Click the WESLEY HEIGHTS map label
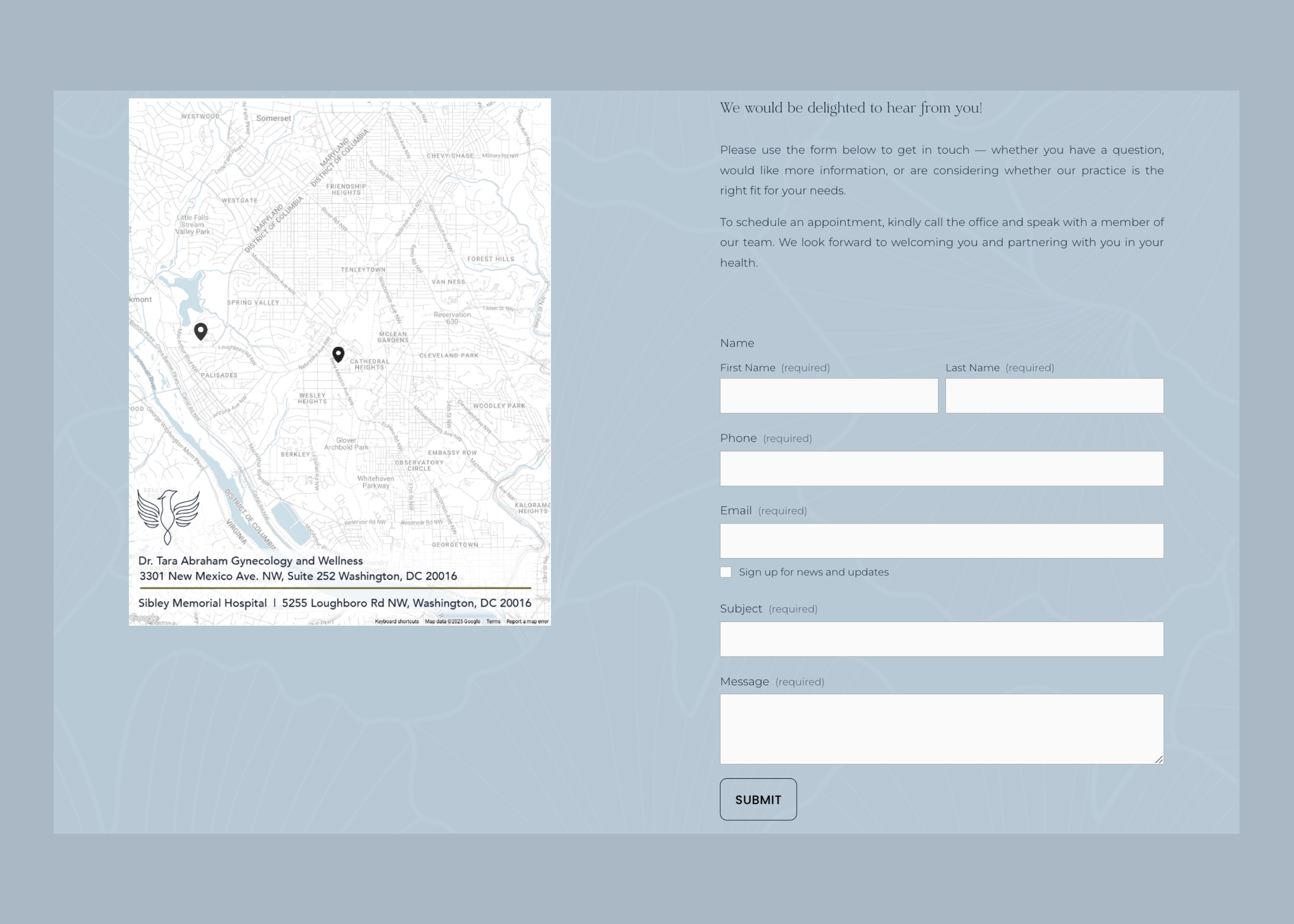The width and height of the screenshot is (1294, 924). click(x=312, y=398)
